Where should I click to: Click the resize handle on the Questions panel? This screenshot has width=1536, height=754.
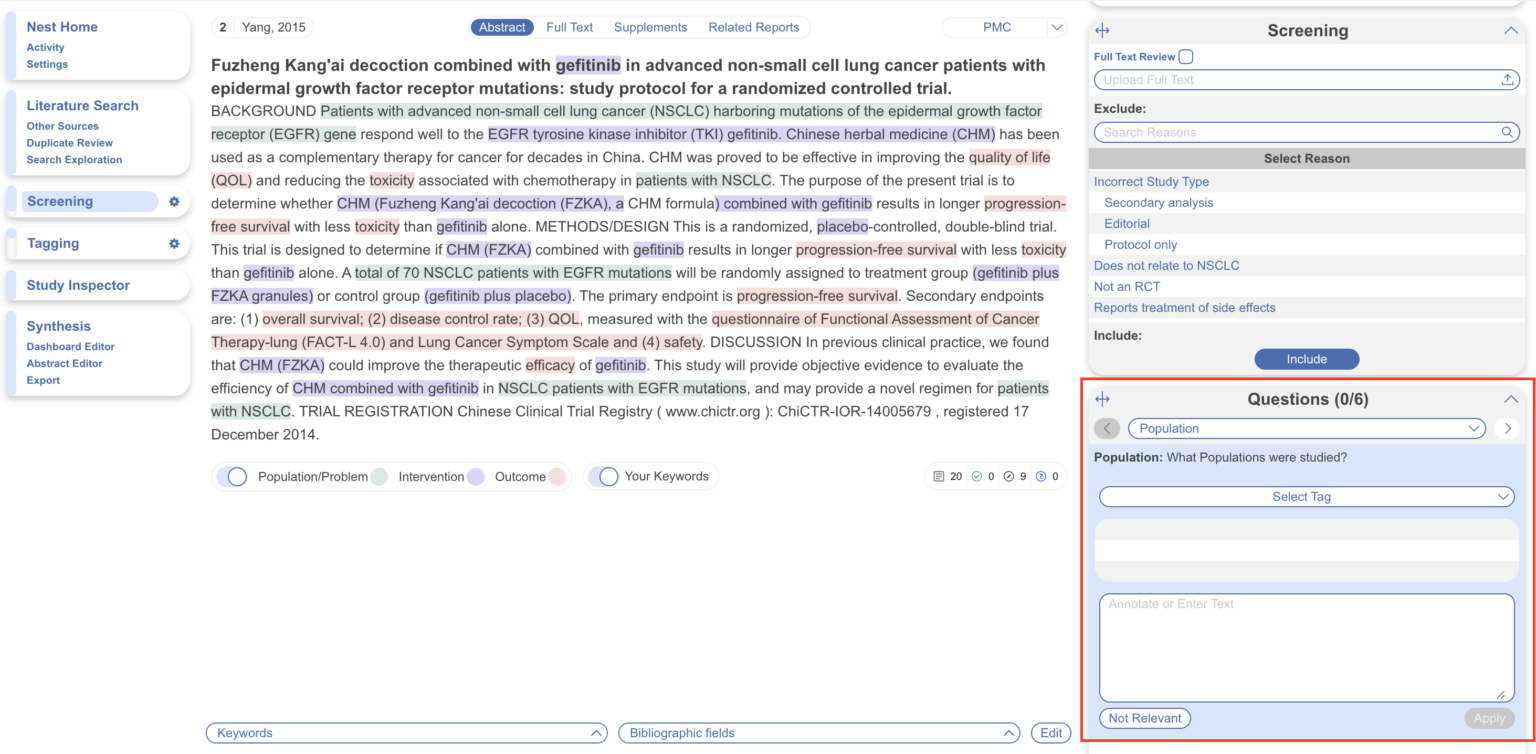tap(1102, 398)
